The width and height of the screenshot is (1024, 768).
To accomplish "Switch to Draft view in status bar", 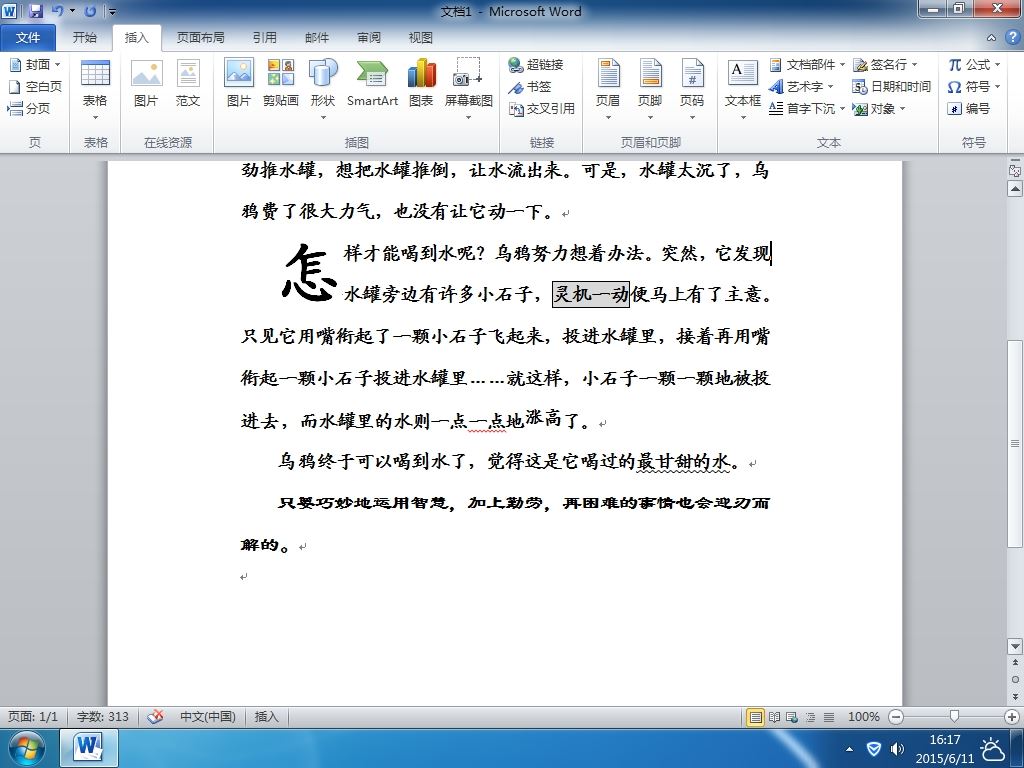I will 829,717.
